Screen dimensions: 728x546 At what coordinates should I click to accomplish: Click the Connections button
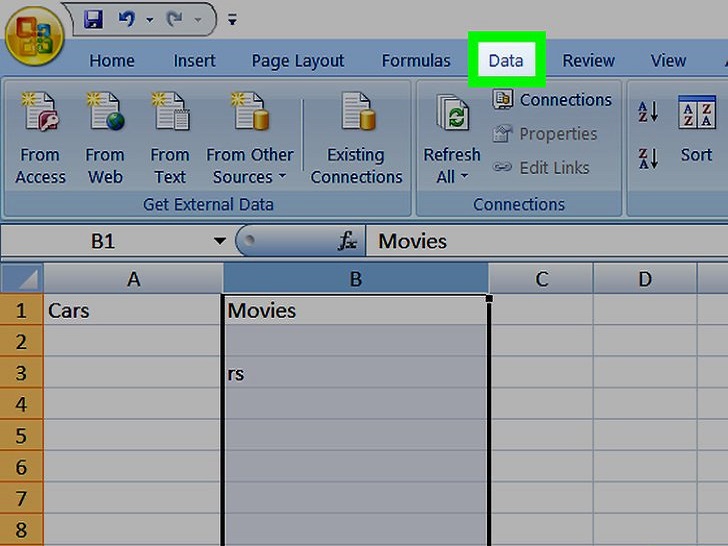click(x=553, y=100)
